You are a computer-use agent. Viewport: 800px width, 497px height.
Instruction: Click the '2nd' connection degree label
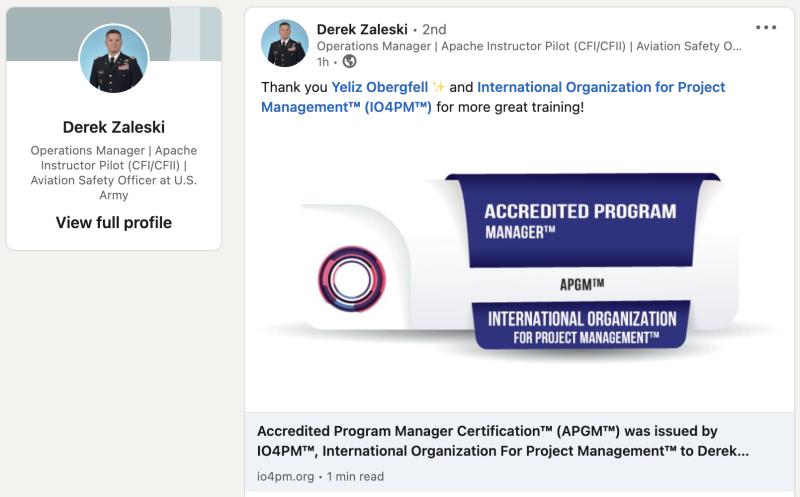click(x=434, y=30)
